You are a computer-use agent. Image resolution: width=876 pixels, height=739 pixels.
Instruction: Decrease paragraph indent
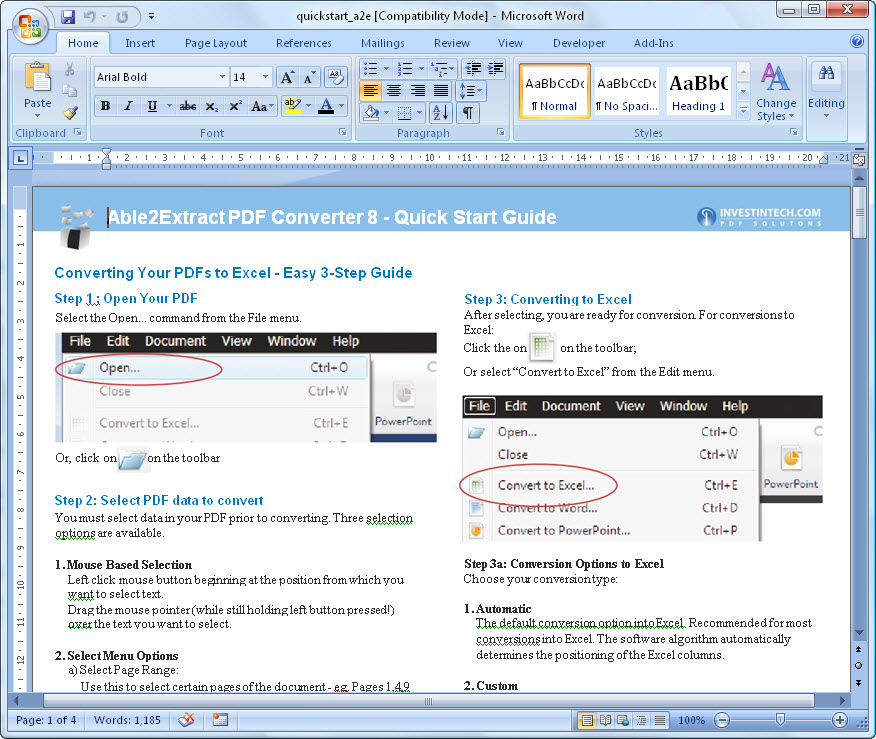tap(473, 69)
